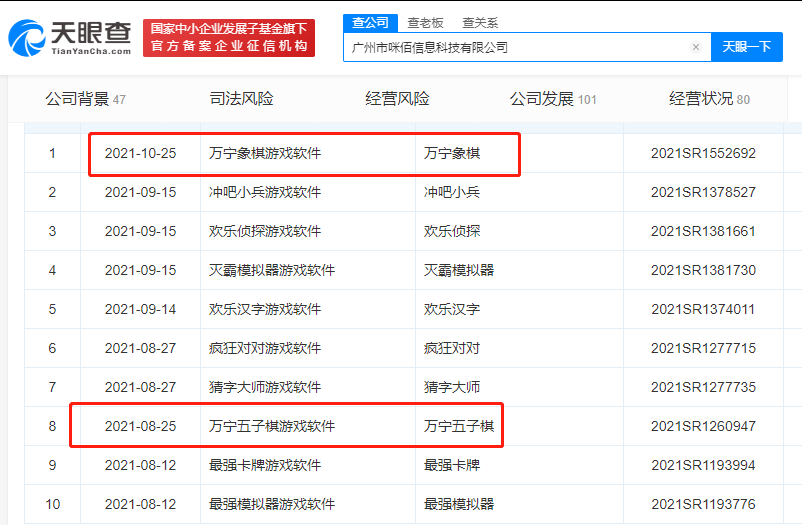Click the registration number 2021SR1193994
This screenshot has height=525, width=802.
pyautogui.click(x=703, y=465)
